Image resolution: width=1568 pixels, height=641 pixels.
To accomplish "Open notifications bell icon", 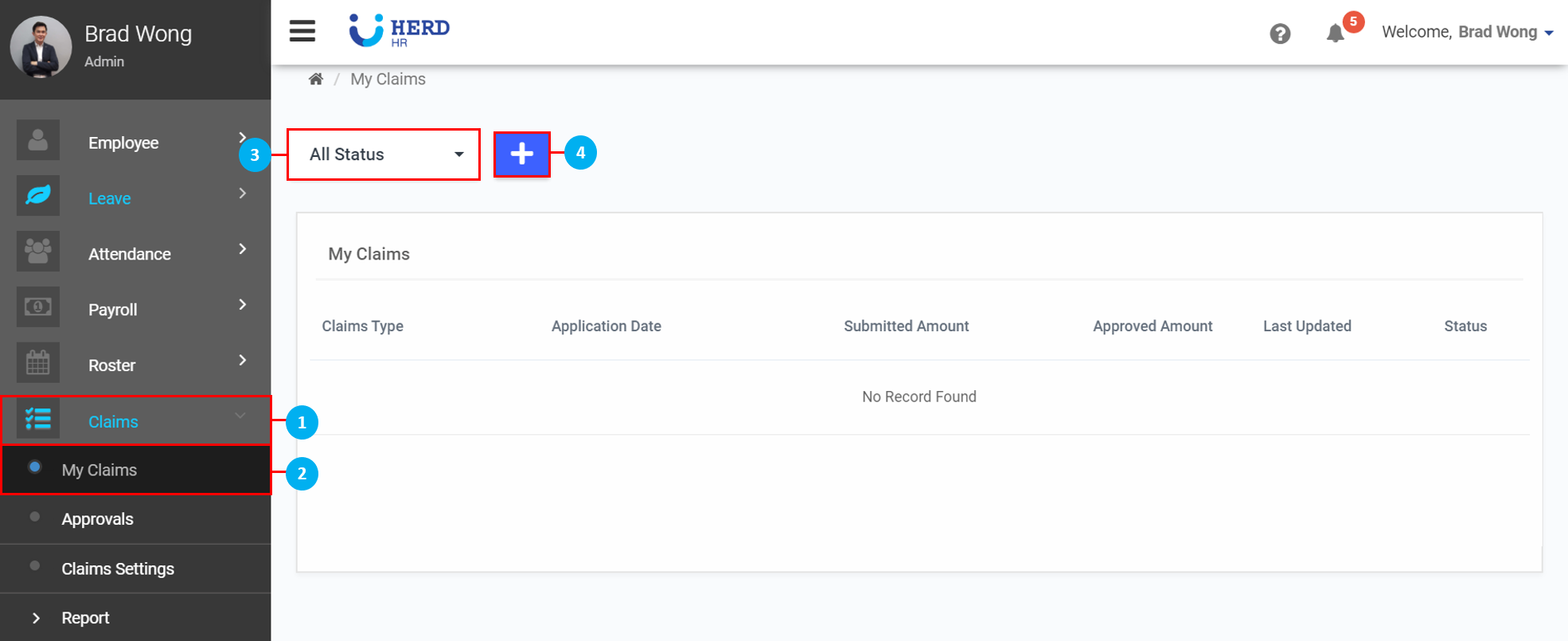I will [x=1336, y=33].
